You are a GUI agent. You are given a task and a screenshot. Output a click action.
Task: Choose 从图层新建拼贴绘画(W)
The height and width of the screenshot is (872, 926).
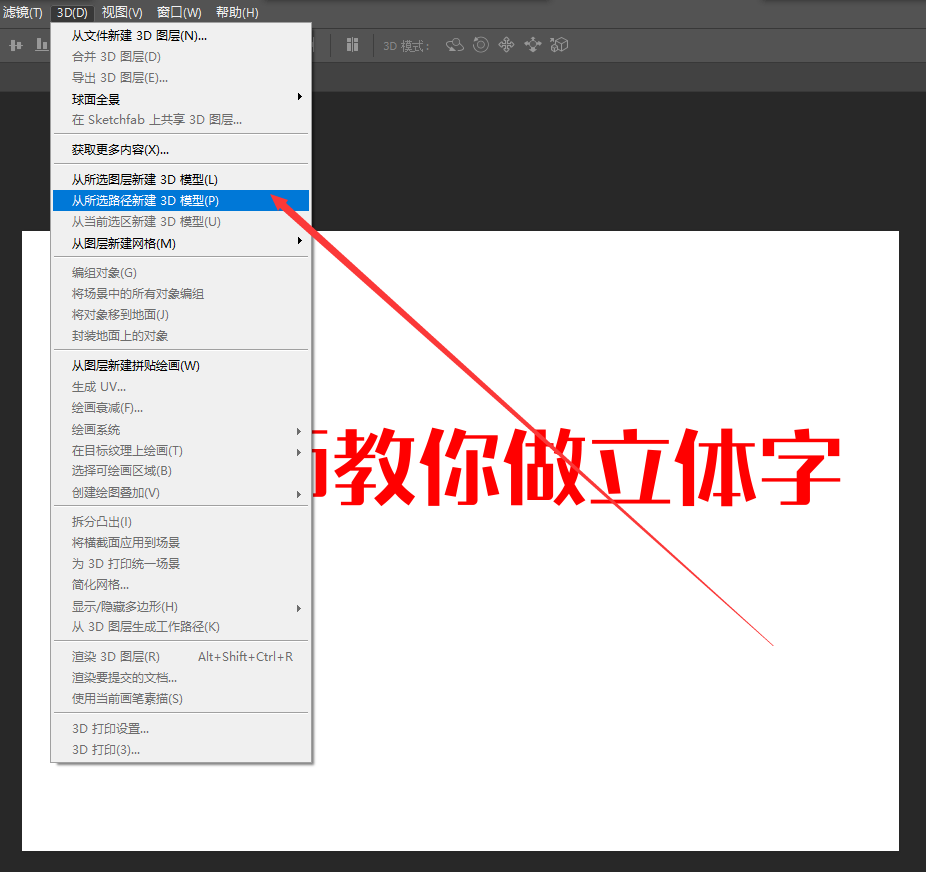point(181,365)
